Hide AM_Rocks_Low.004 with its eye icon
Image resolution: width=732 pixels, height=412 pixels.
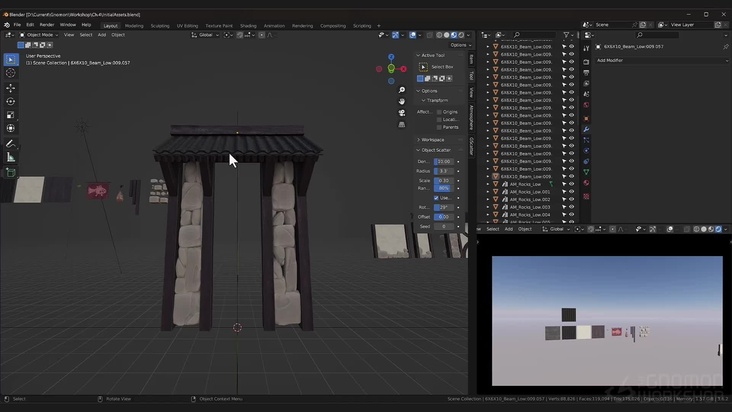[571, 215]
